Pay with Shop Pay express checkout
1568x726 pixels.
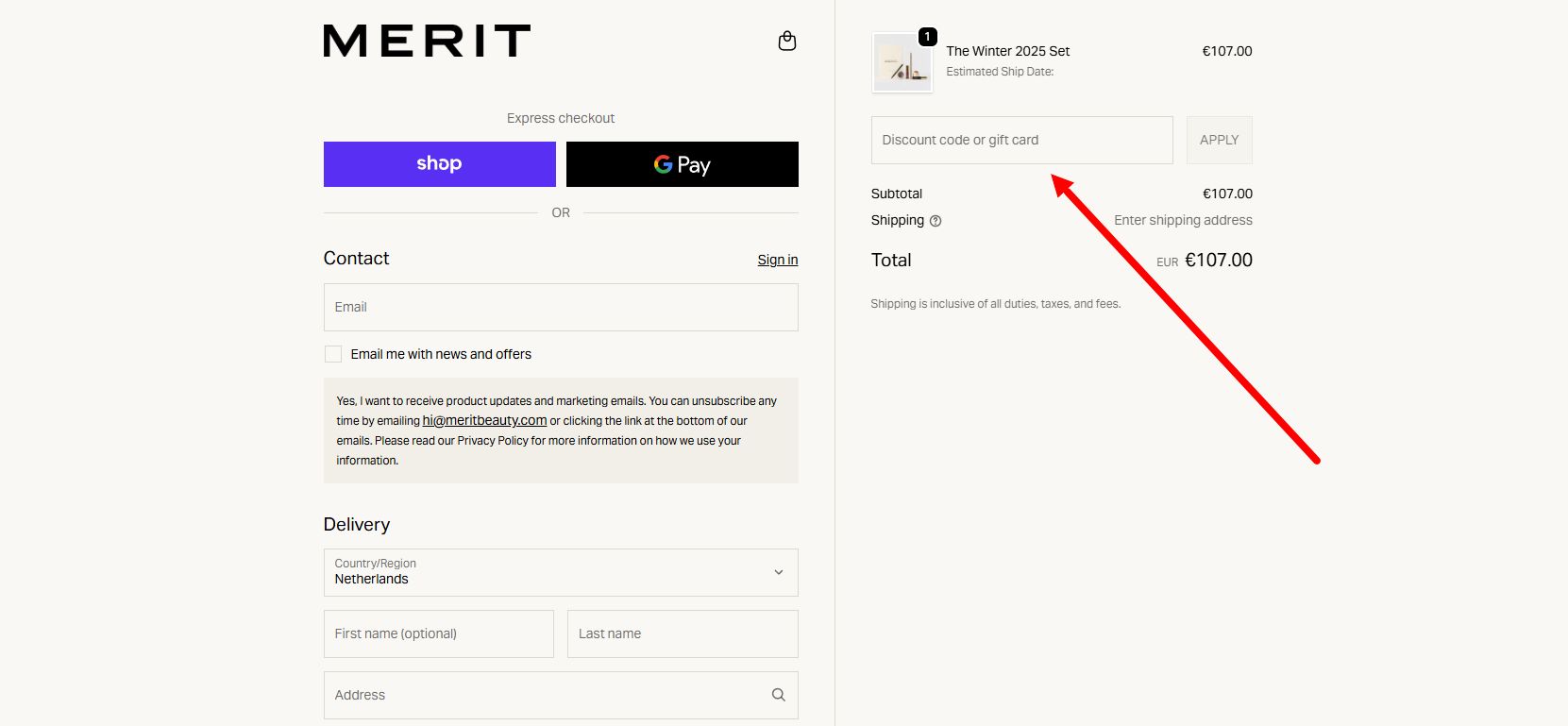[x=440, y=164]
